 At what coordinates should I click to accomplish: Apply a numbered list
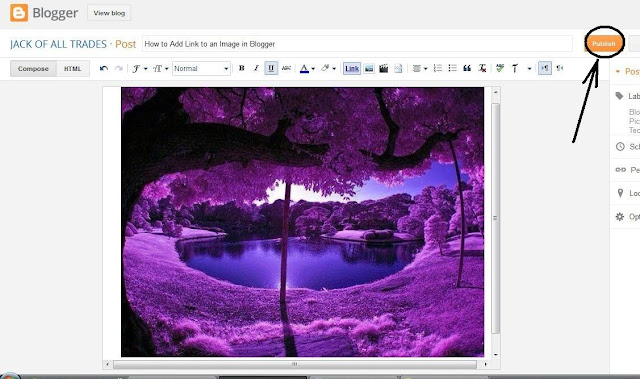[438, 68]
